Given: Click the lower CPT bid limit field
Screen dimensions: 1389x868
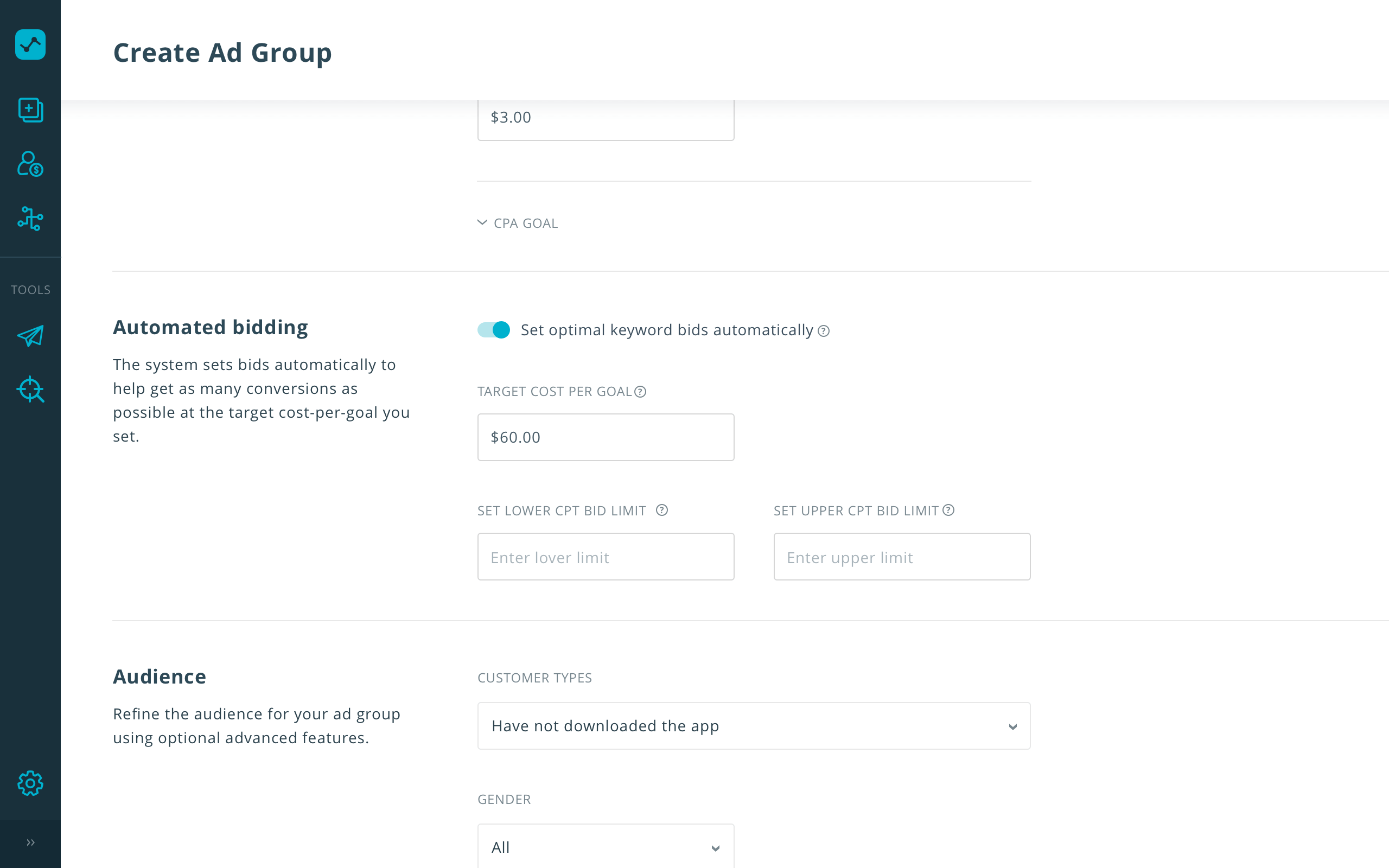Looking at the screenshot, I should tap(606, 557).
